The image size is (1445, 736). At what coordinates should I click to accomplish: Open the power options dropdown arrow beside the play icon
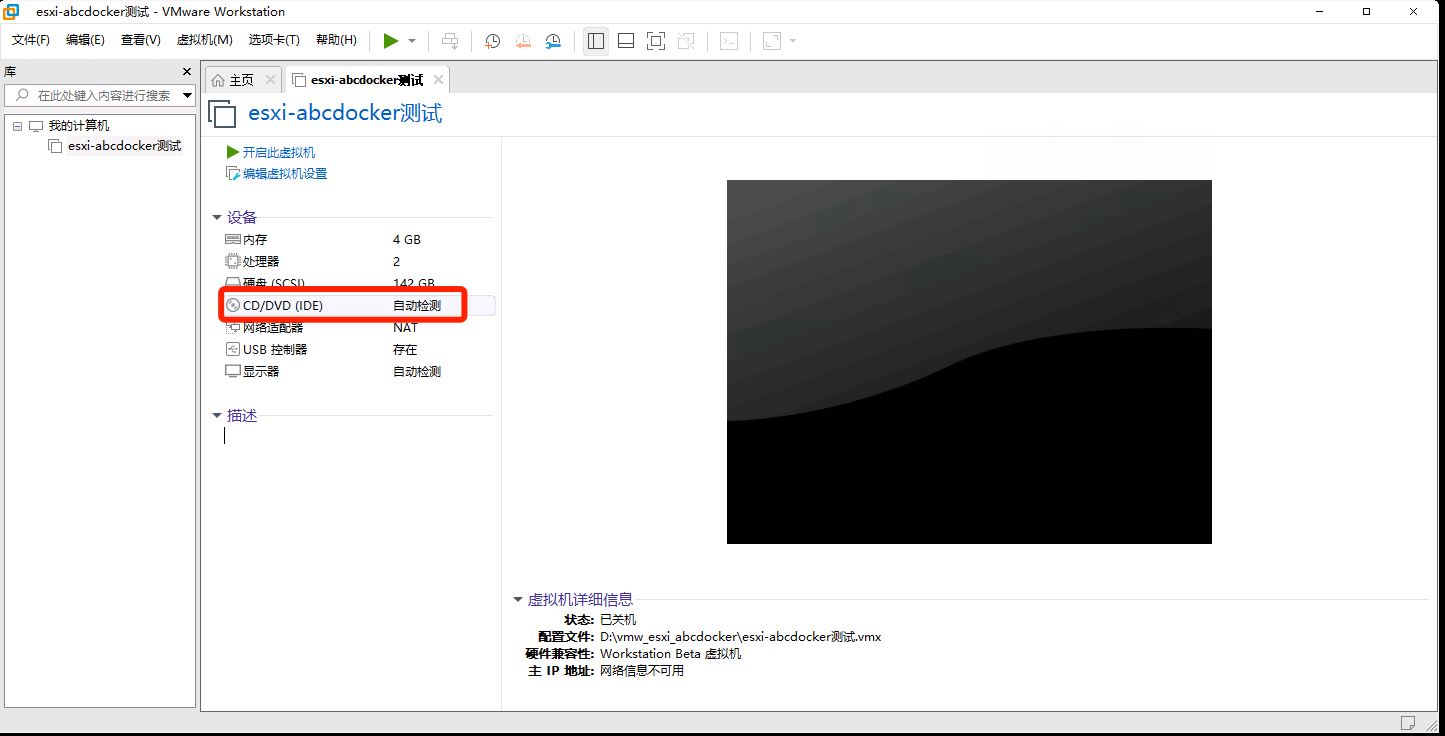tap(412, 41)
